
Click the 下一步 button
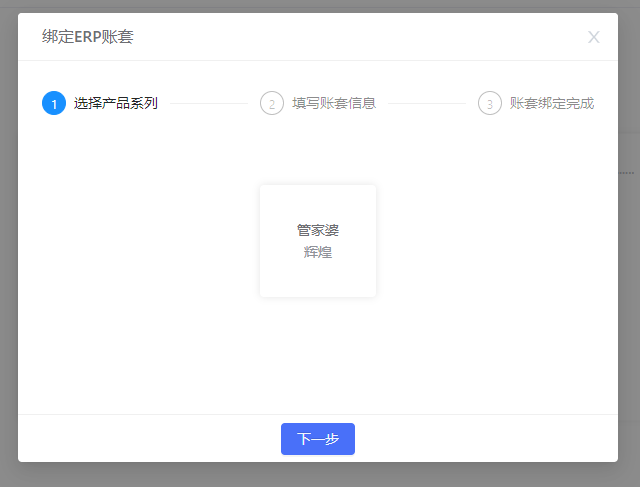(x=318, y=439)
